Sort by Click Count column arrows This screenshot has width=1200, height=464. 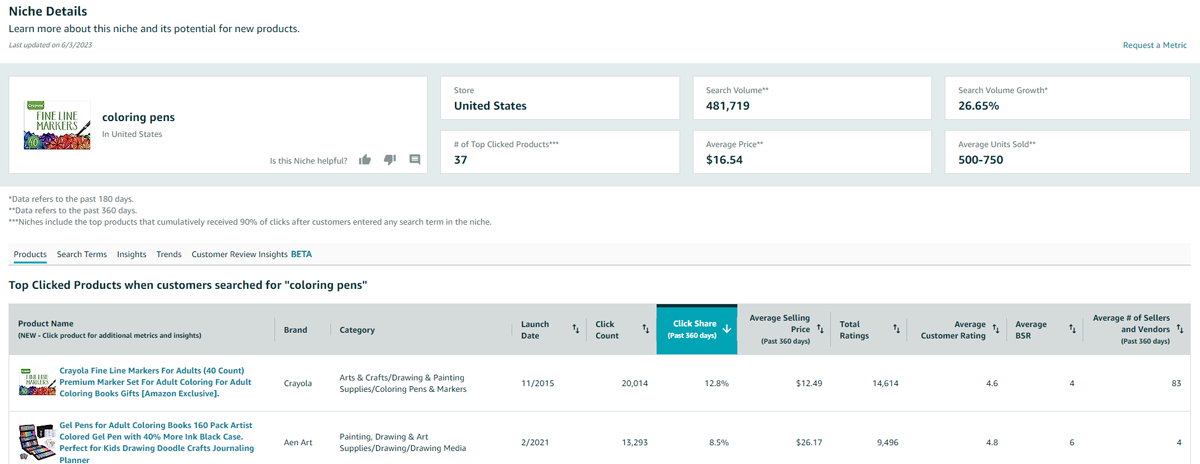tap(645, 328)
